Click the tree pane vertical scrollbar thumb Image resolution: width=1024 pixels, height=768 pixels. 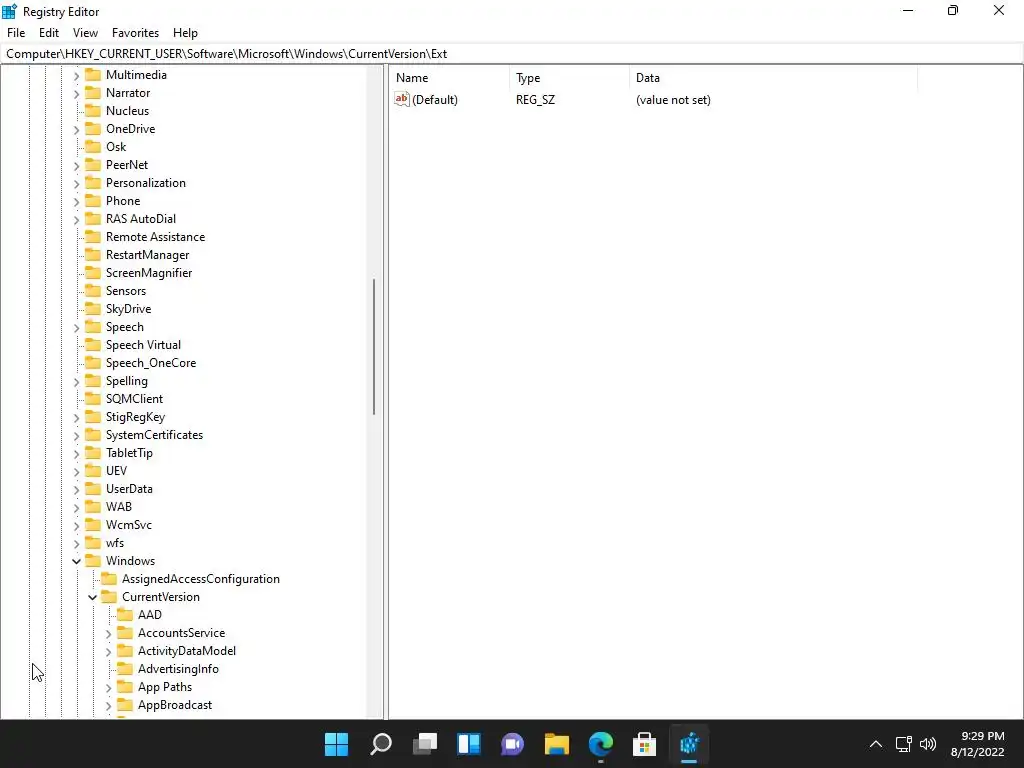(x=374, y=347)
